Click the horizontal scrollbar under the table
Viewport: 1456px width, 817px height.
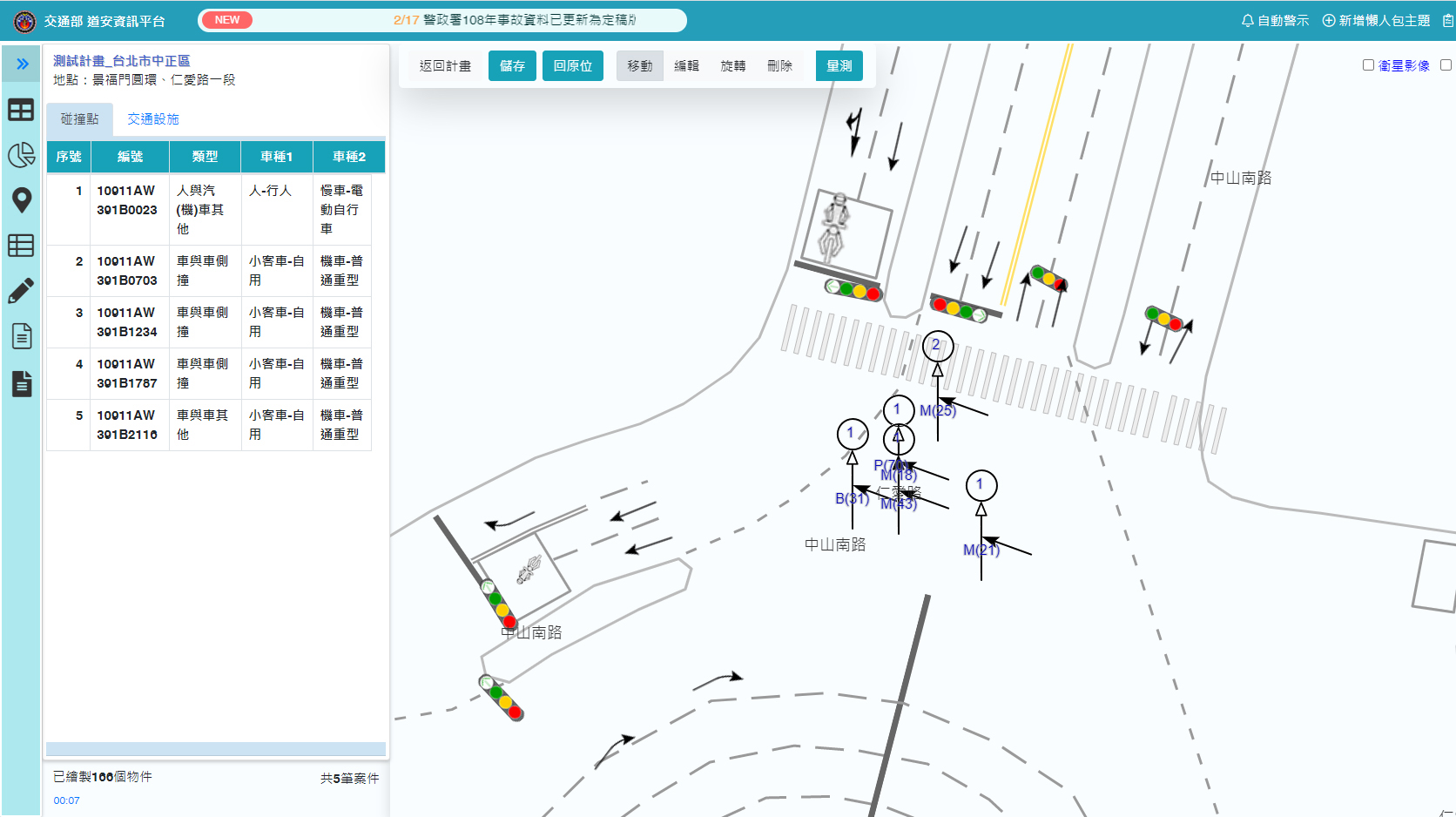(x=216, y=749)
